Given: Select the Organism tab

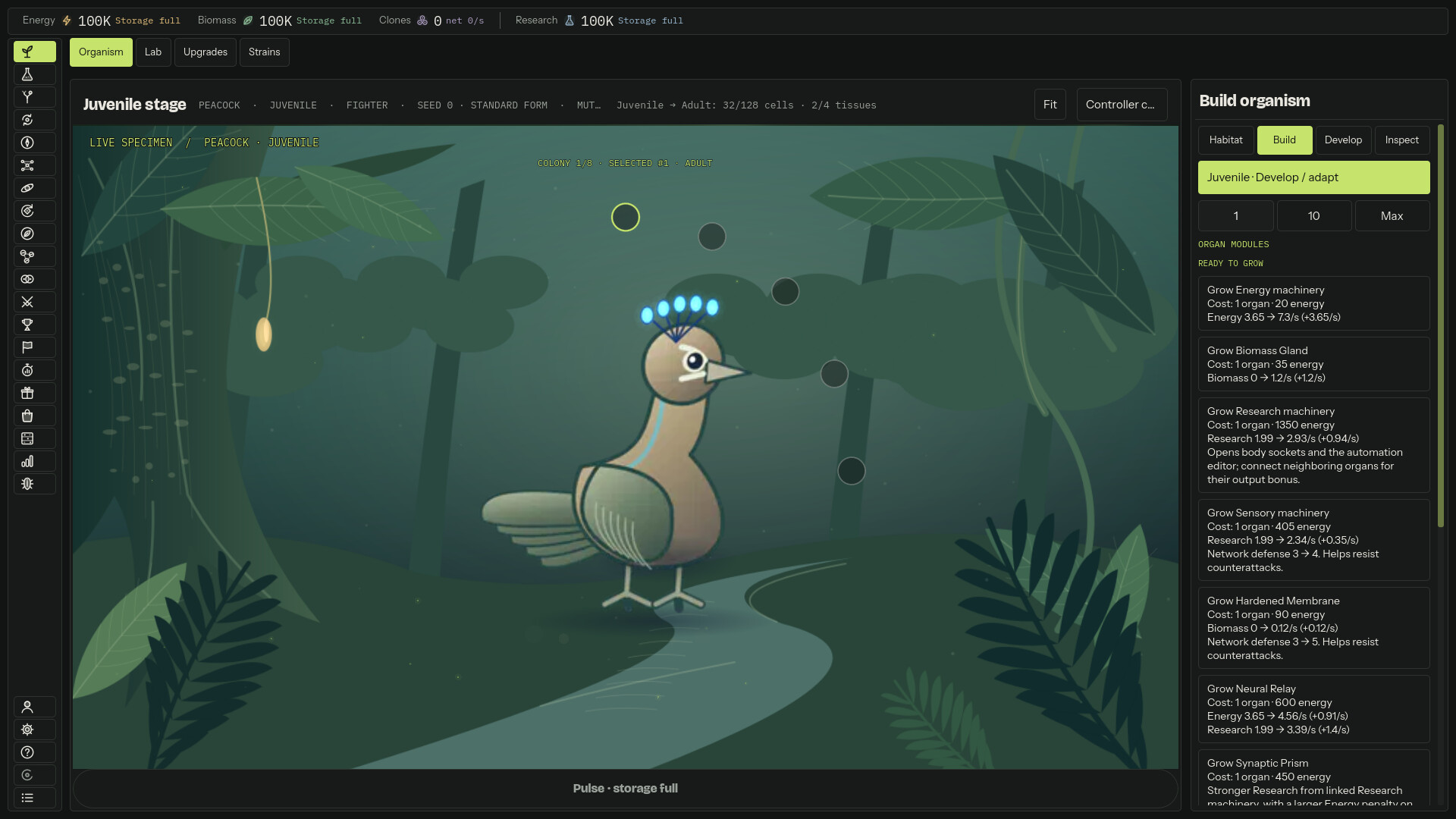Looking at the screenshot, I should [x=101, y=52].
